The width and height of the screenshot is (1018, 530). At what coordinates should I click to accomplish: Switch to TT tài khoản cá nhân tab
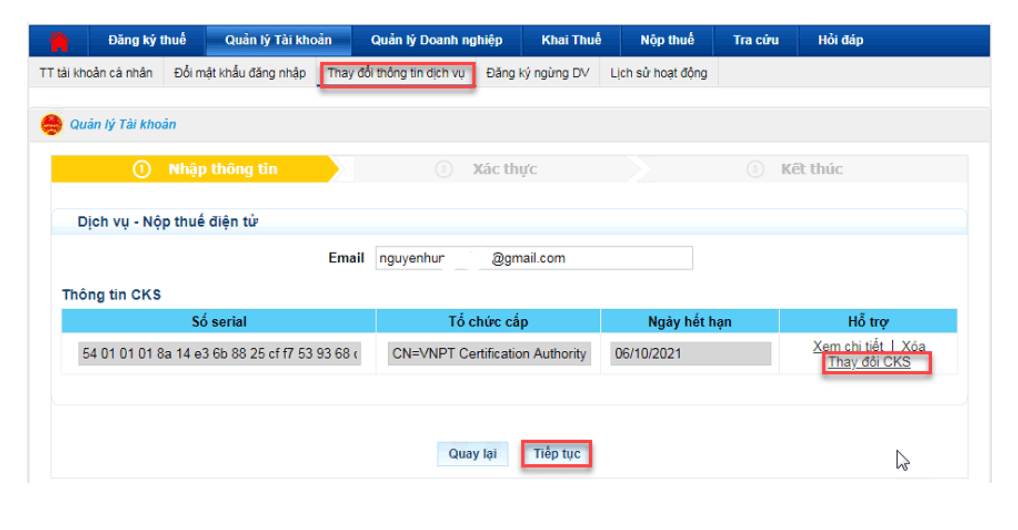96,73
